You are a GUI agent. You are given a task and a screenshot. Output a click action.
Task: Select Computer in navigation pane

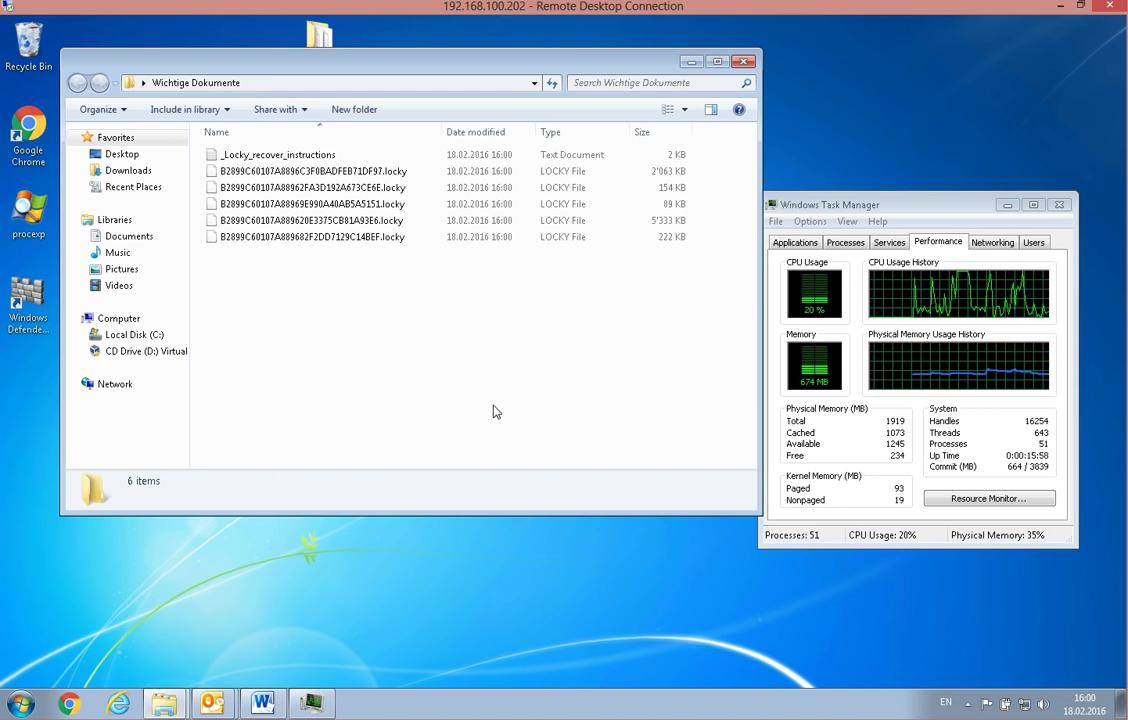[x=119, y=318]
